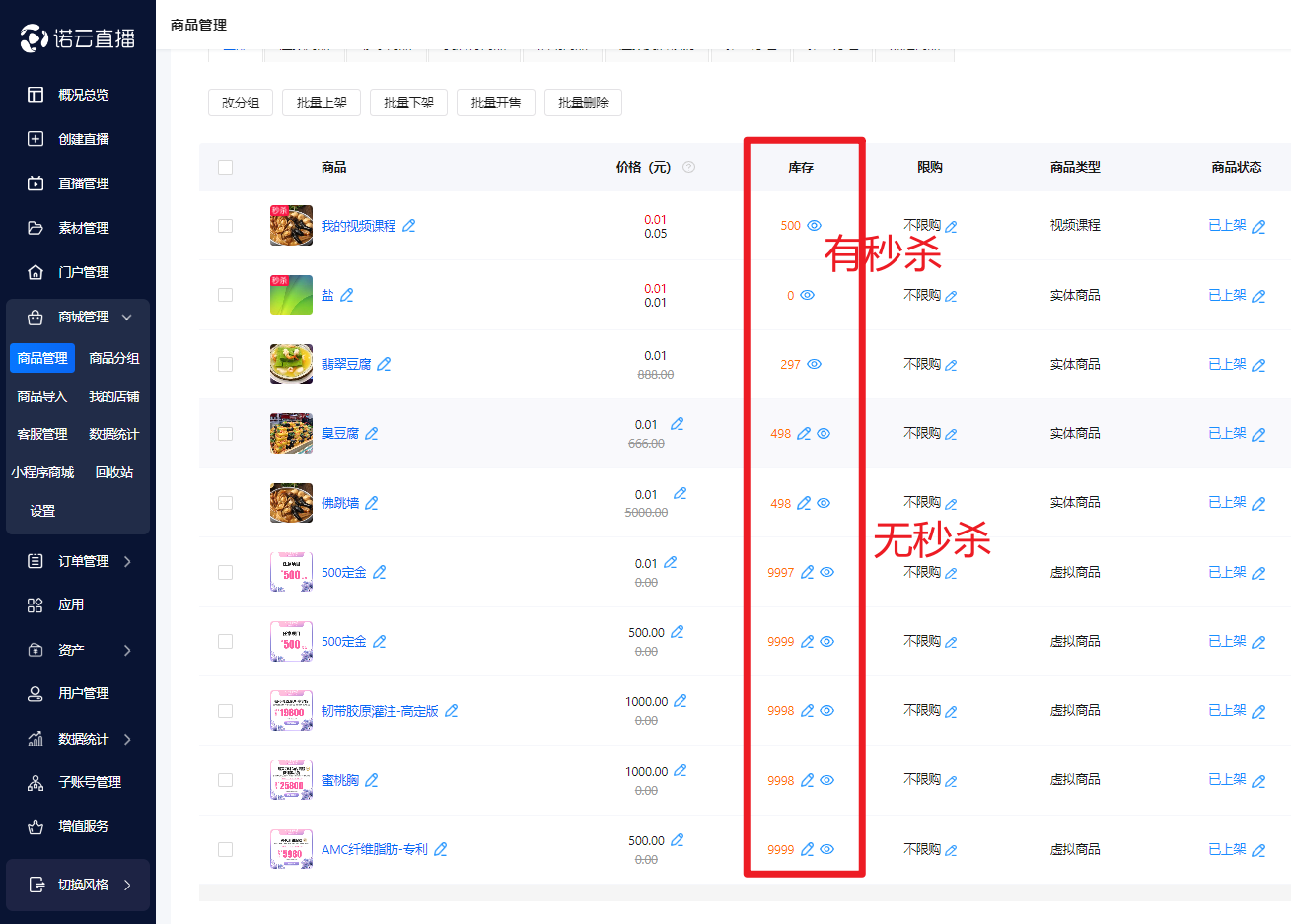Viewport: 1291px width, 924px height.
Task: Open 概况总览 from the sidebar
Action: point(83,95)
